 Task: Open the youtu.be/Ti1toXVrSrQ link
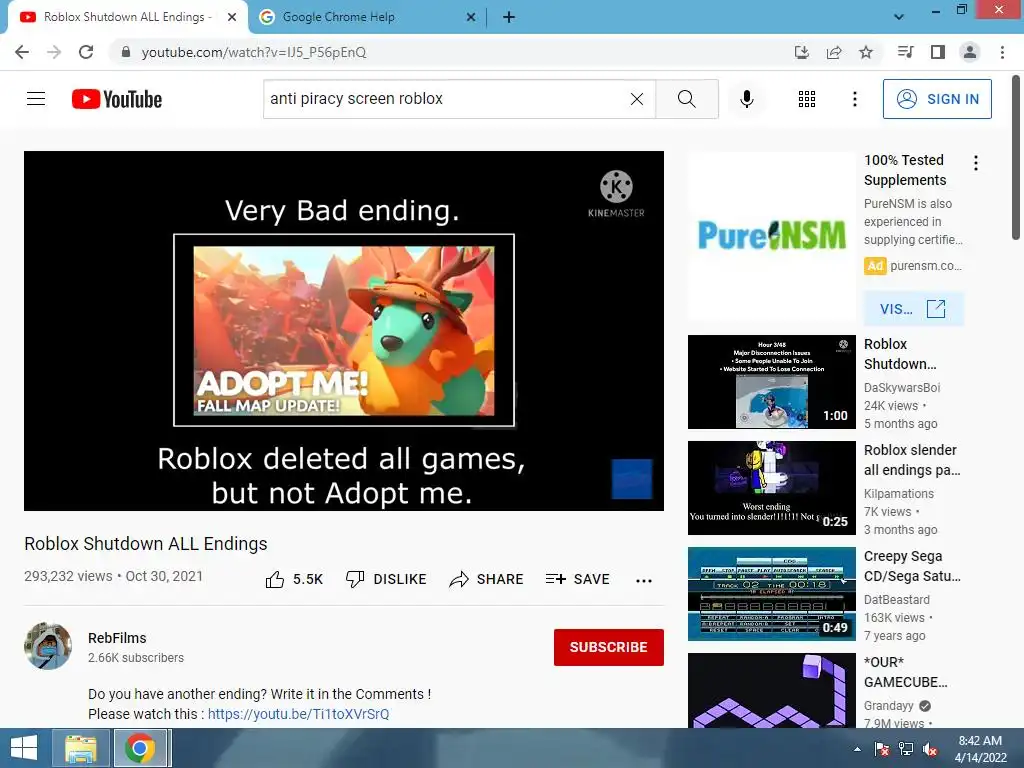pos(298,714)
